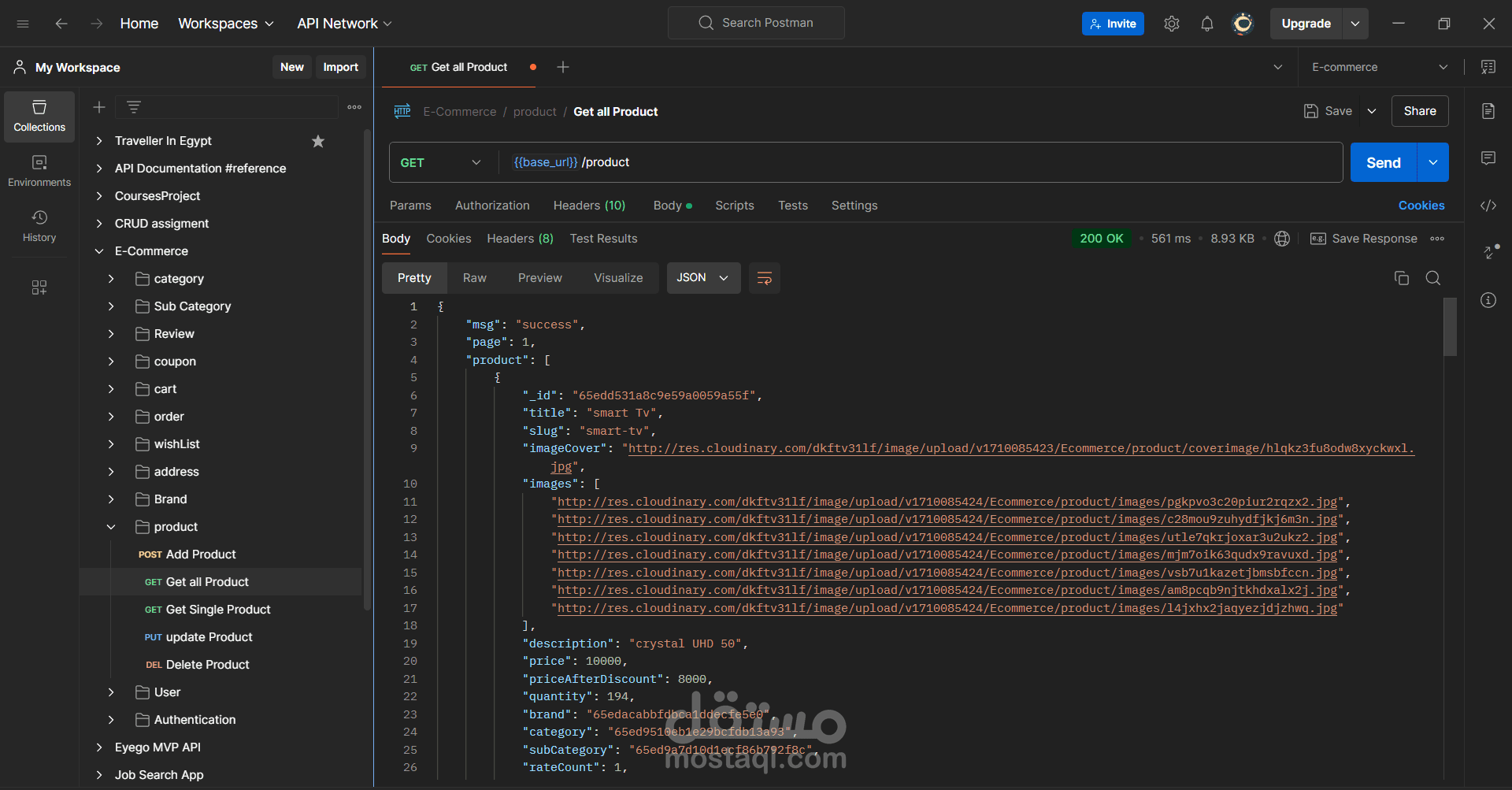Switch to the Headers (10) request tab
This screenshot has width=1512, height=790.
589,206
